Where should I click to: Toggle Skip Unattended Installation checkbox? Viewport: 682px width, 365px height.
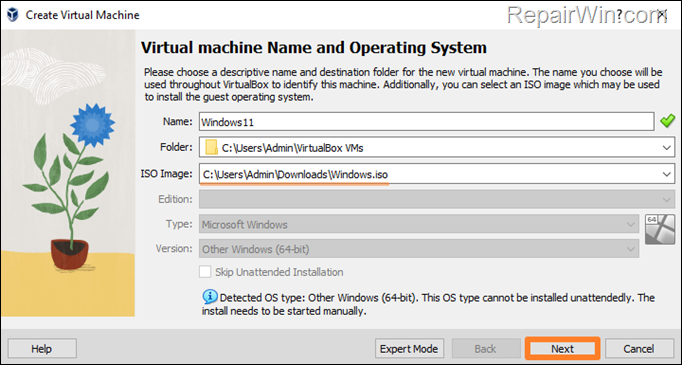tap(205, 272)
